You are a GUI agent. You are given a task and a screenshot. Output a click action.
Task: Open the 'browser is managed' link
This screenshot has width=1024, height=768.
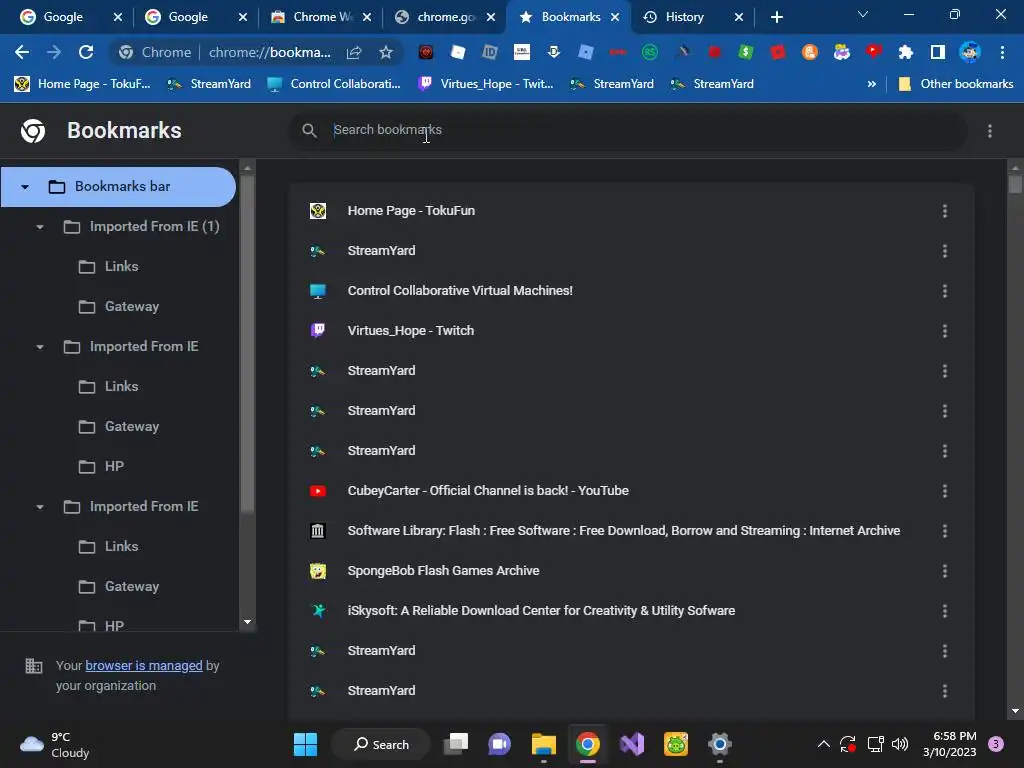144,665
